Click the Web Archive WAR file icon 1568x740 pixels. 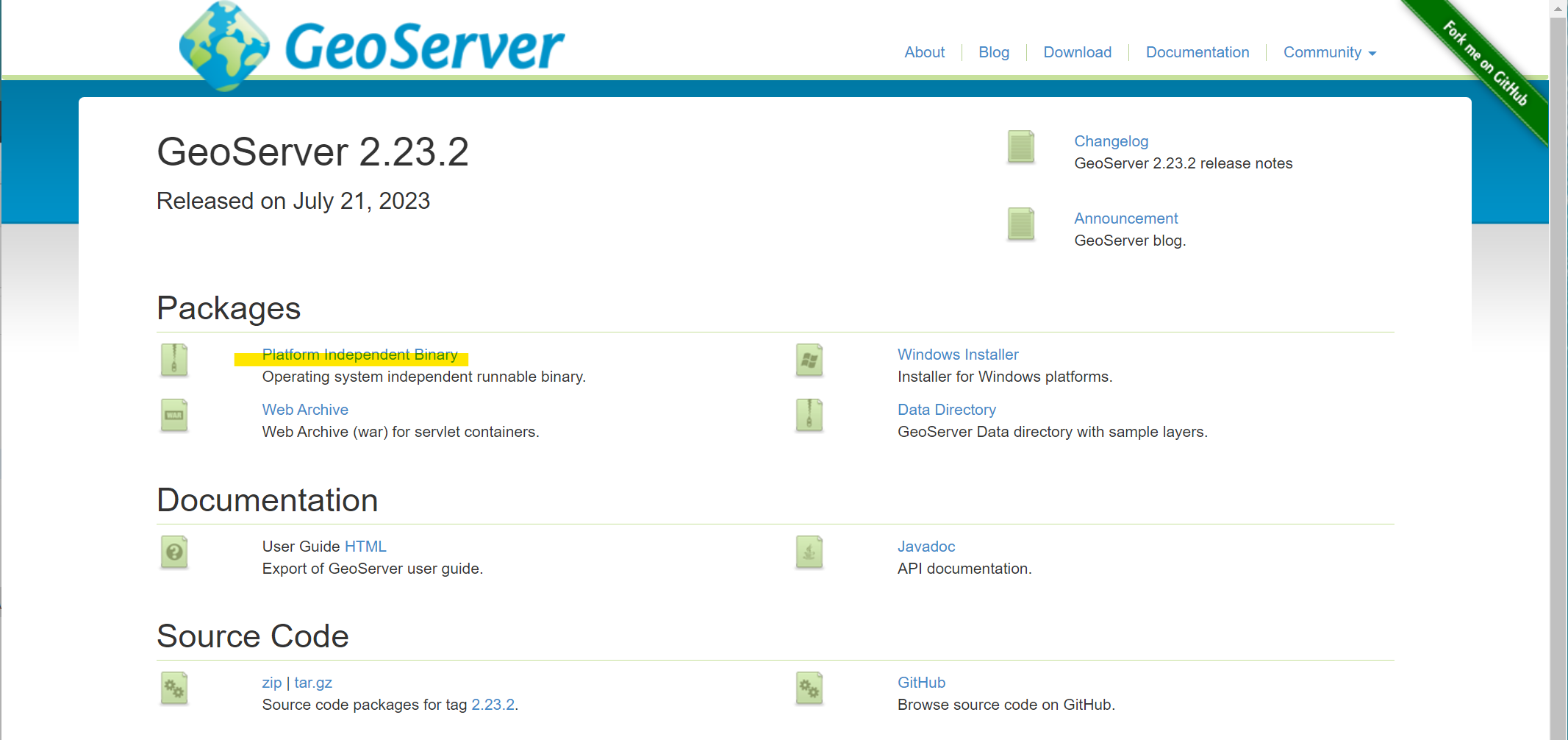coord(174,416)
